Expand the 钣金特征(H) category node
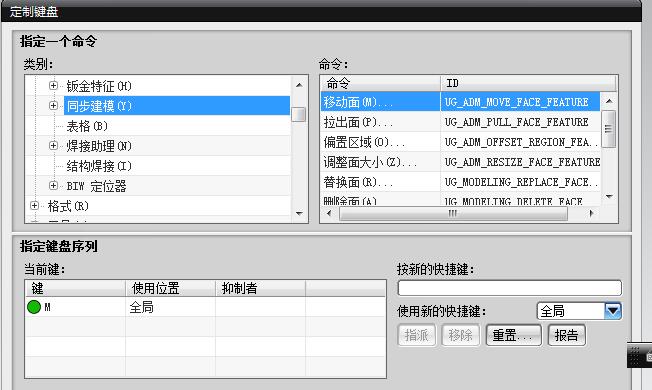652x390 pixels. (x=53, y=86)
